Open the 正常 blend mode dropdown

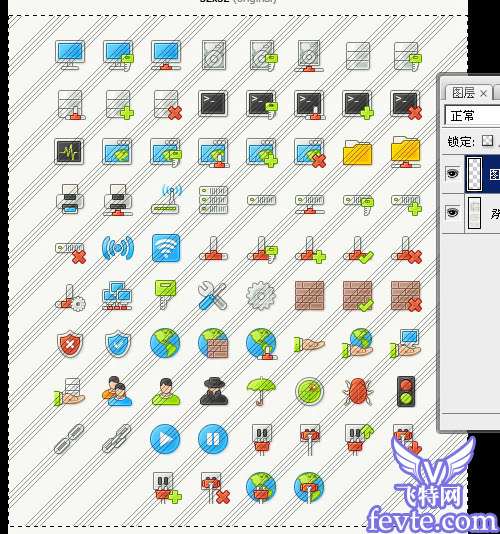point(472,116)
